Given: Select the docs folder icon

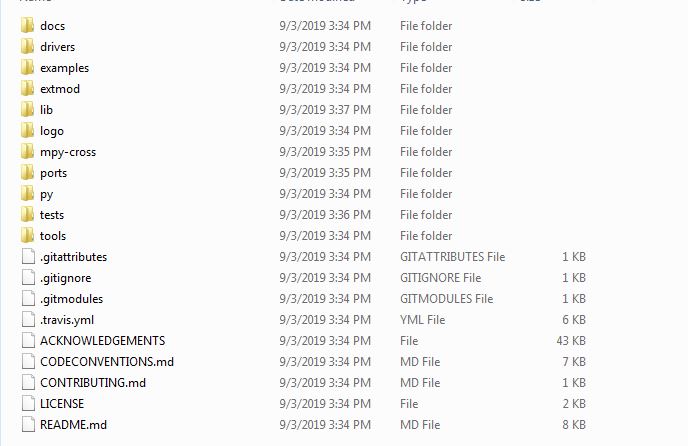Looking at the screenshot, I should click(x=27, y=25).
